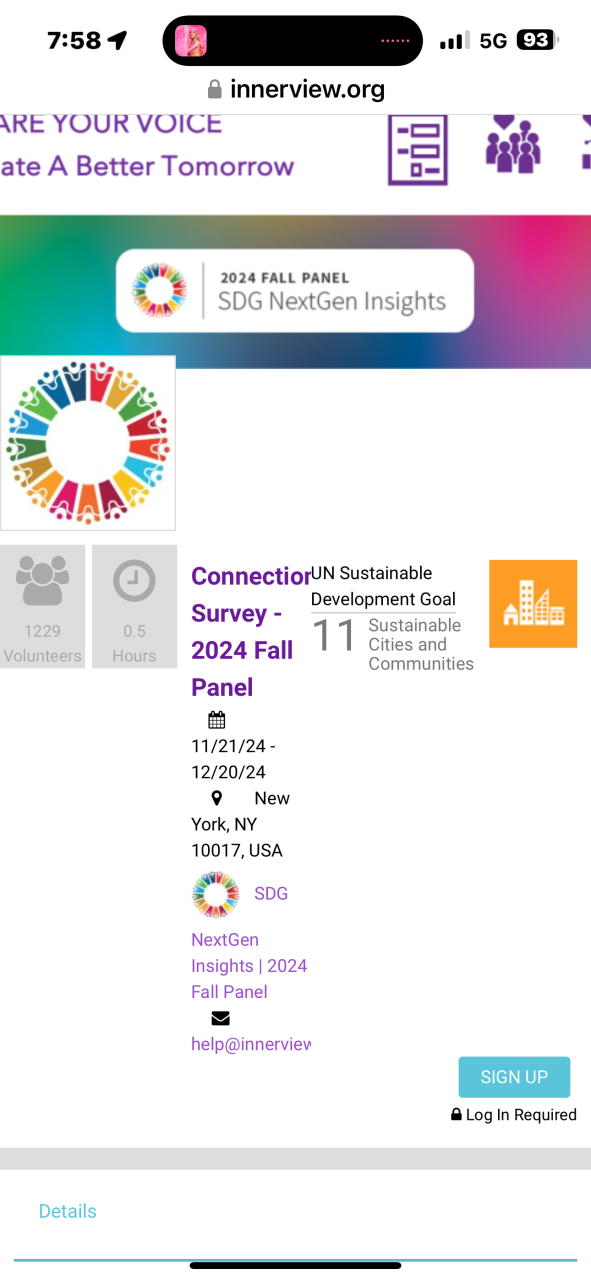Tap the location pin icon near New York

click(217, 799)
